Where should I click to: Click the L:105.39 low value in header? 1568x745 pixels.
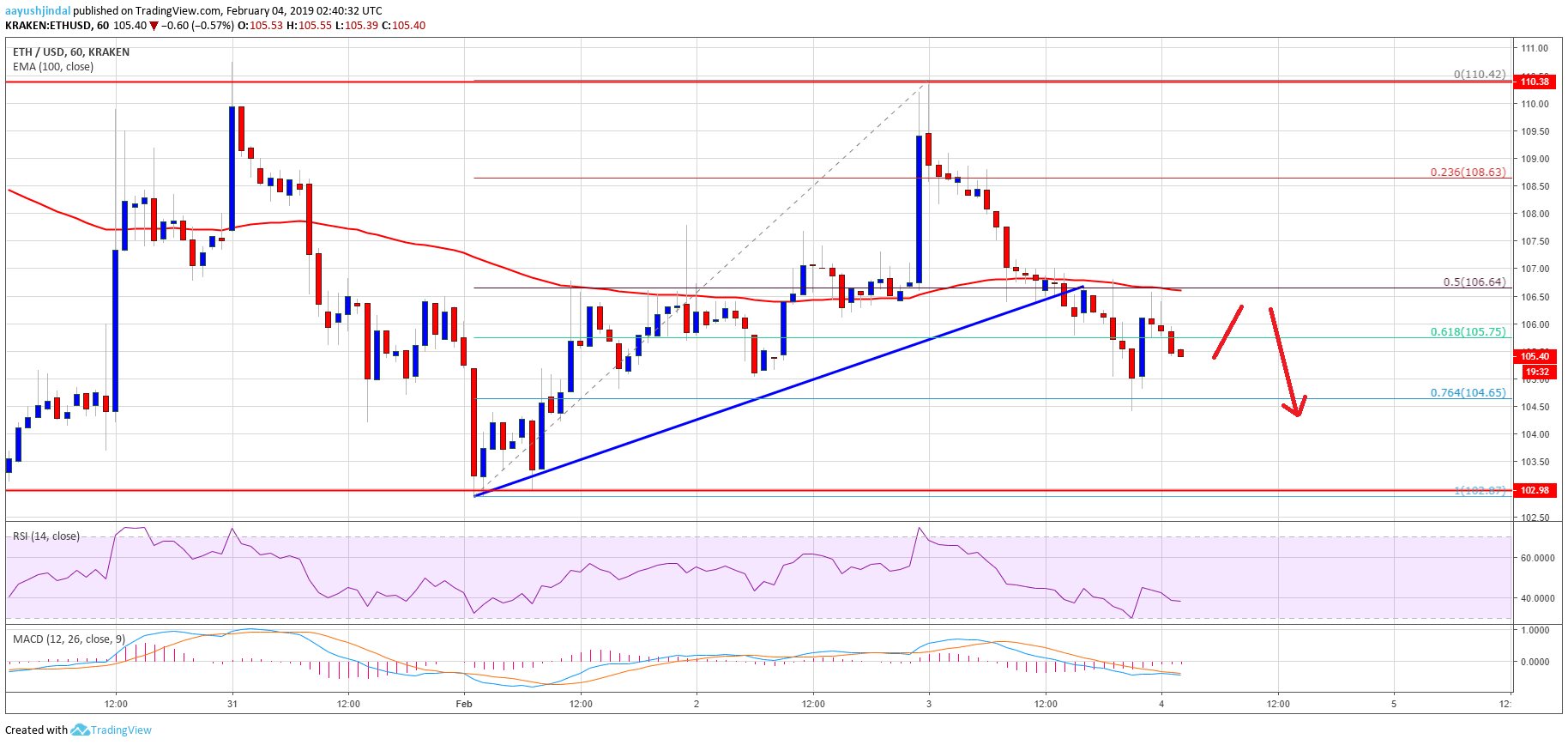[356, 26]
